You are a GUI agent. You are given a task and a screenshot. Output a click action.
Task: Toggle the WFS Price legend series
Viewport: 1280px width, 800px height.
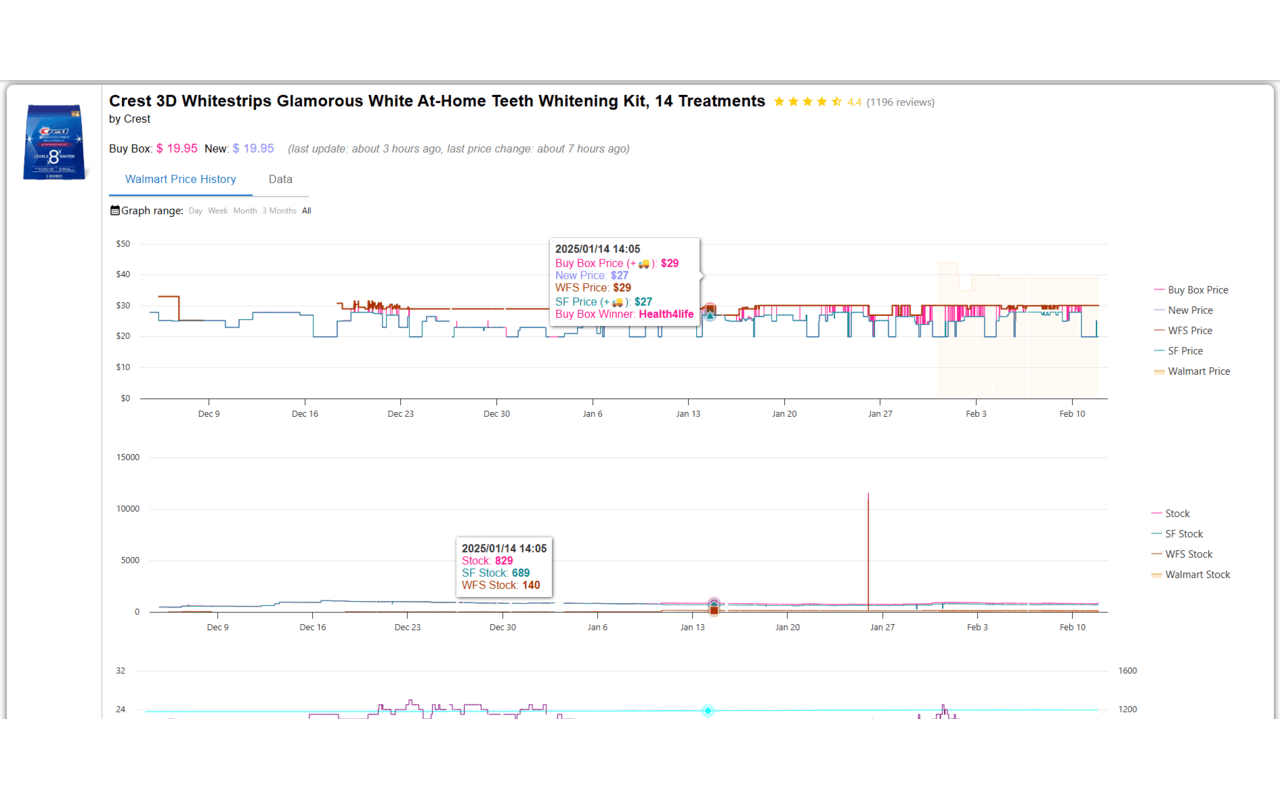pyautogui.click(x=1183, y=331)
